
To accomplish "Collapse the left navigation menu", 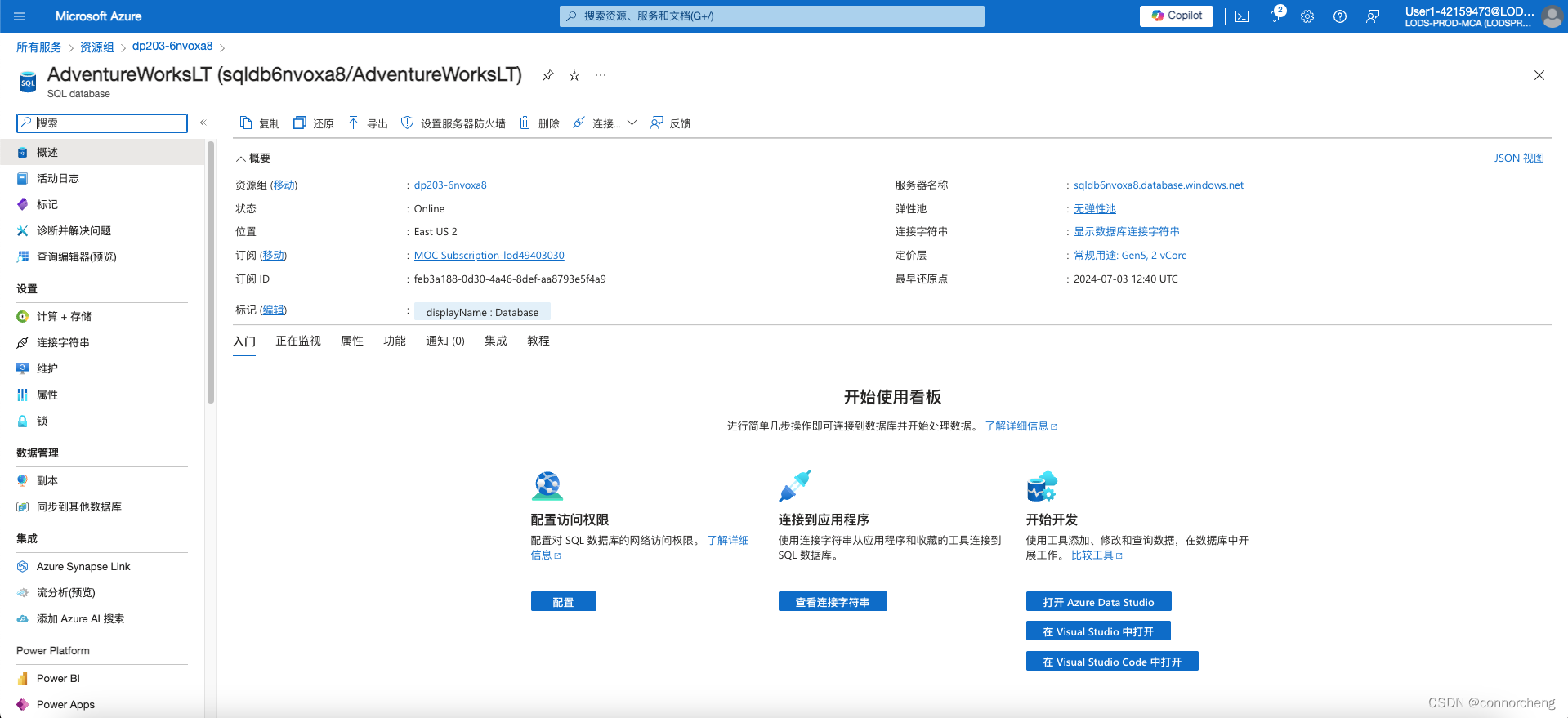I will (203, 123).
